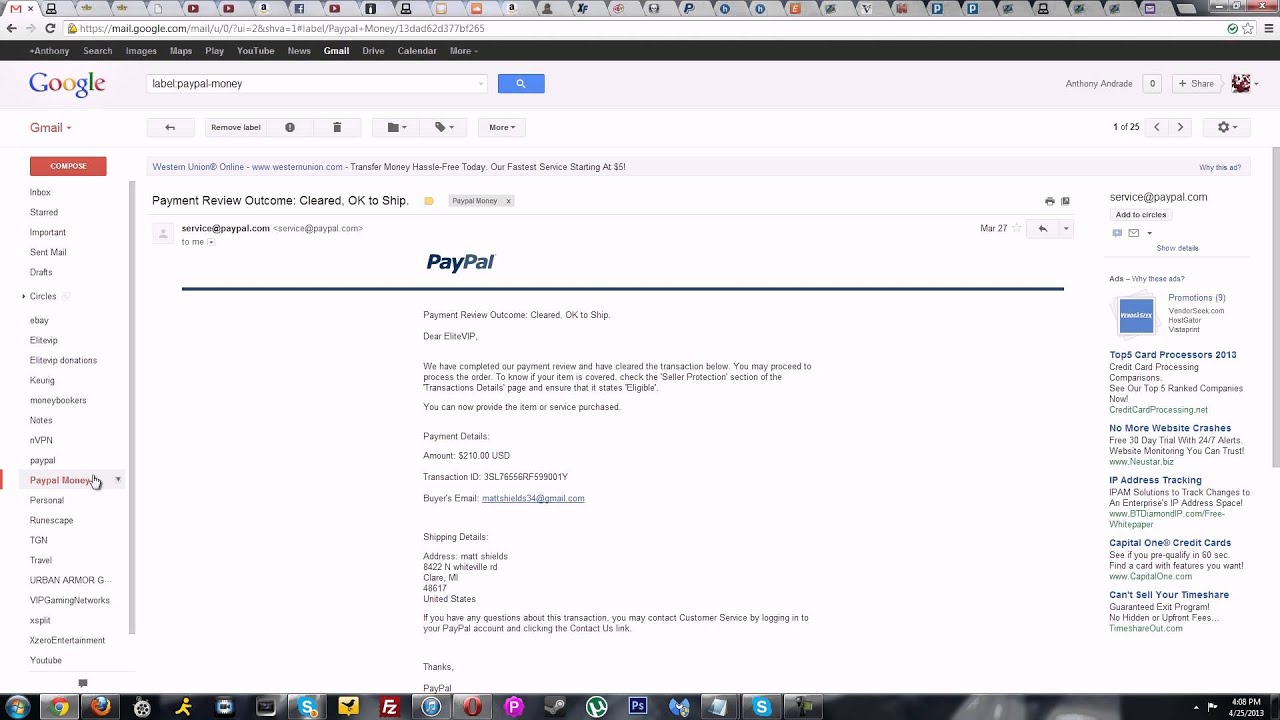Open FileZilla from the taskbar
This screenshot has width=1280, height=720.
[390, 707]
